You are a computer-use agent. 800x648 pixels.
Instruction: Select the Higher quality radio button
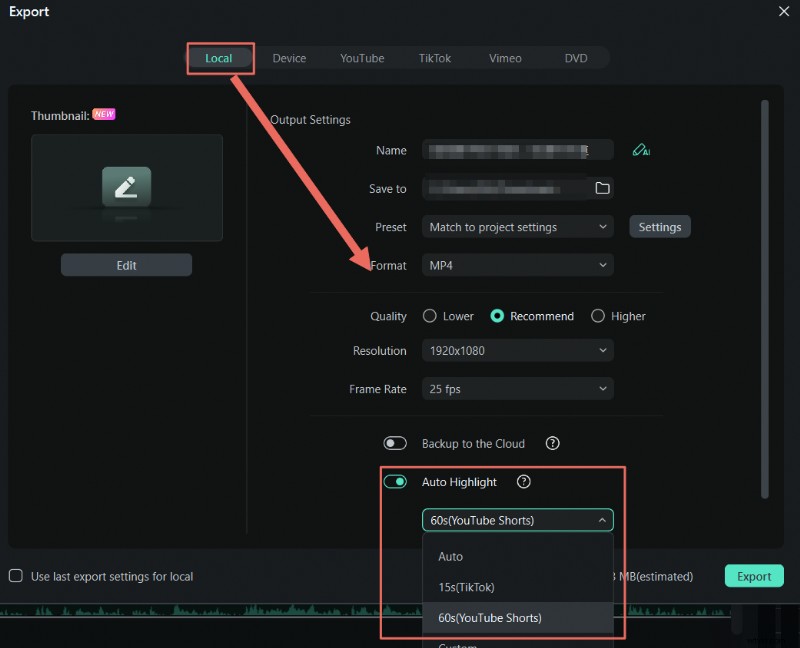pos(597,316)
